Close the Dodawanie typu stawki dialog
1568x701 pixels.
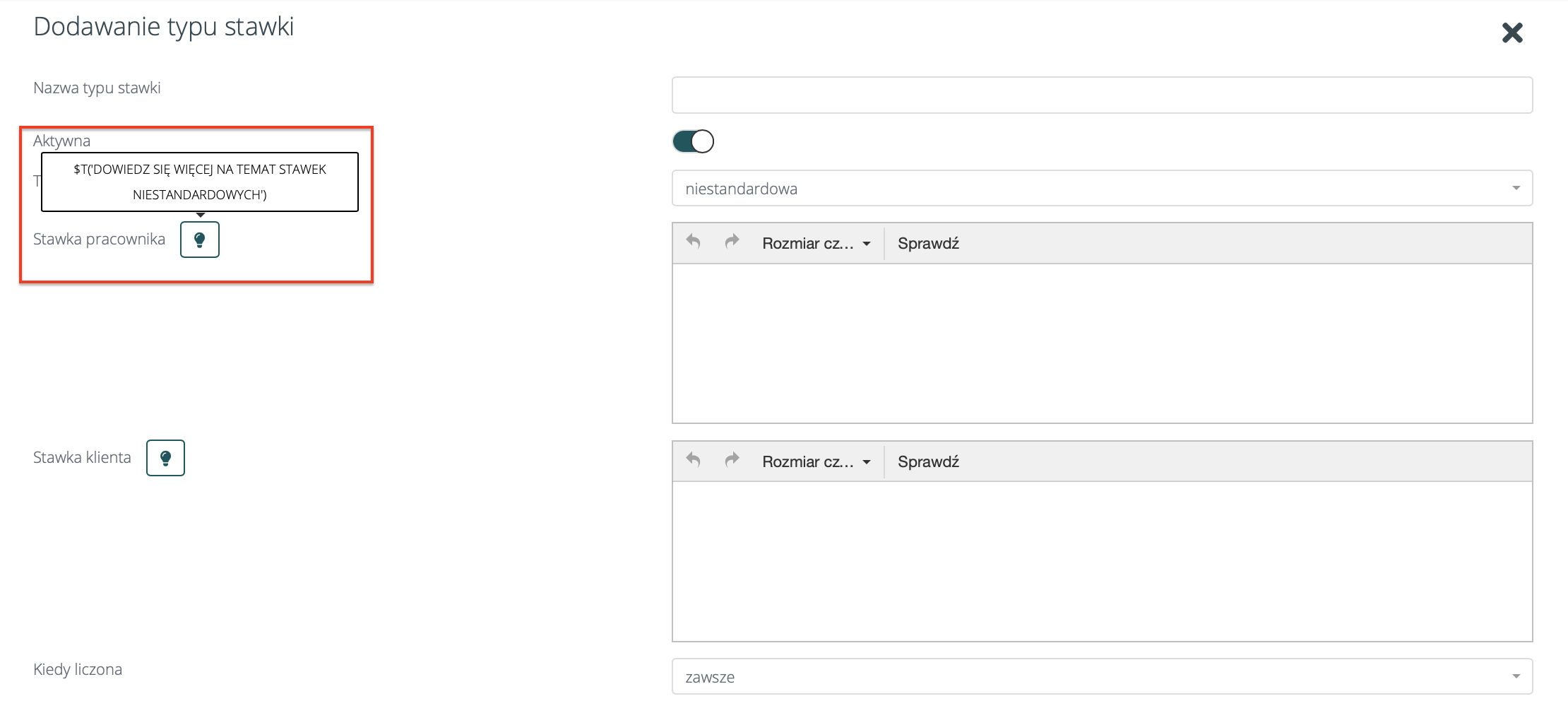pos(1511,33)
